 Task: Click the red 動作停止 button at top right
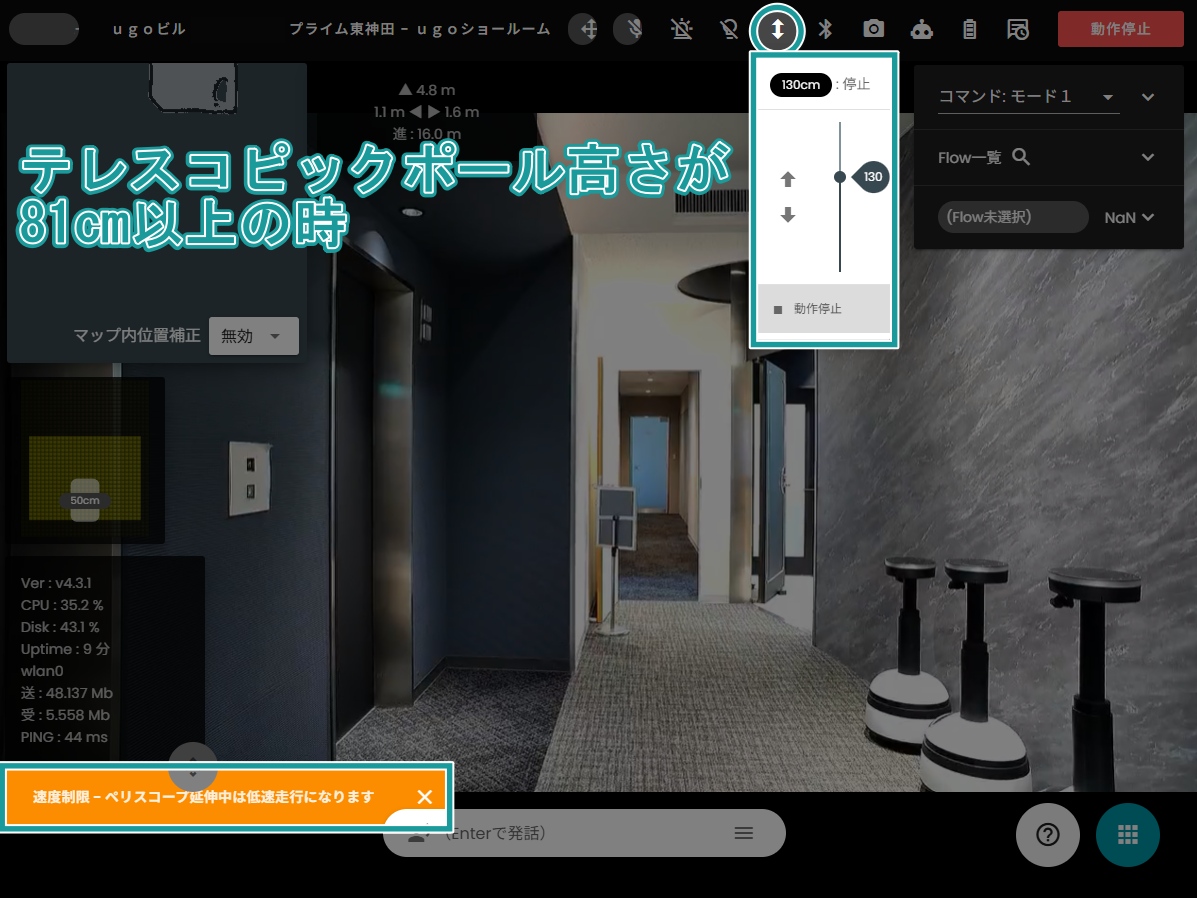pyautogui.click(x=1120, y=29)
